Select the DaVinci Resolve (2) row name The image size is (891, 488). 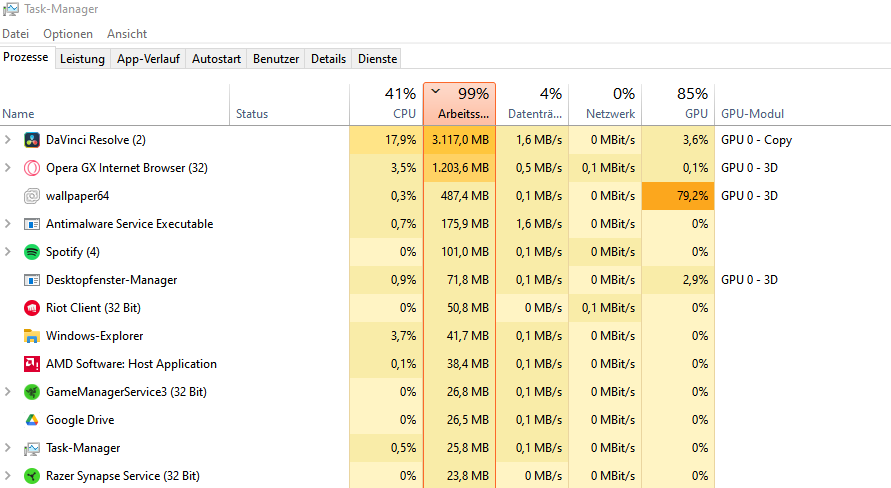[x=96, y=140]
